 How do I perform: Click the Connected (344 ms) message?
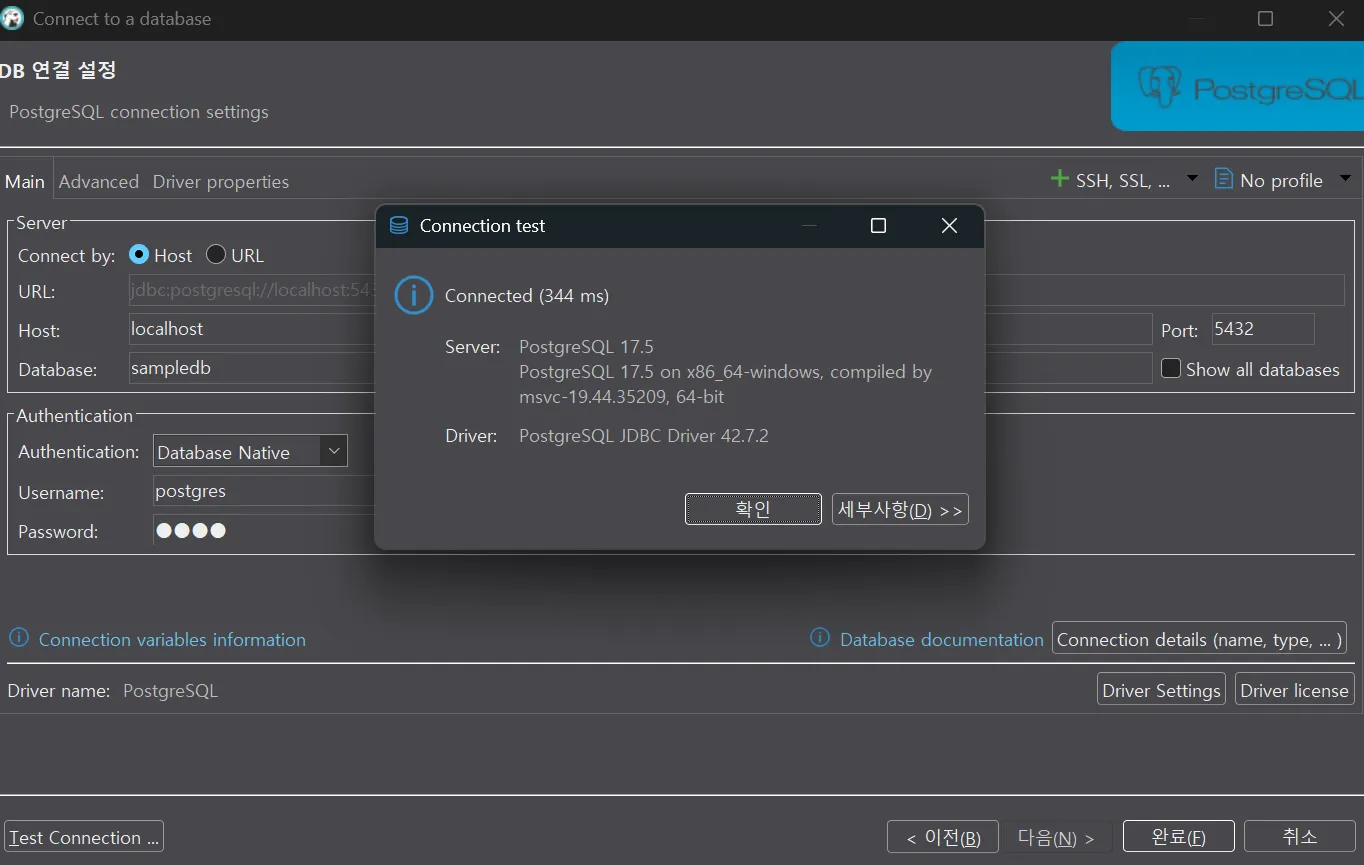coord(527,296)
